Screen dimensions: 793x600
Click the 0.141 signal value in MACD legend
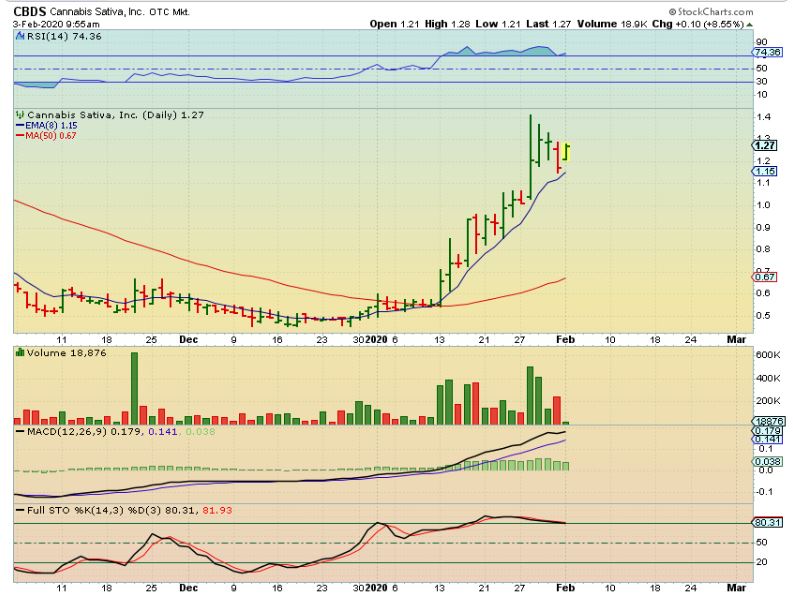click(x=162, y=432)
